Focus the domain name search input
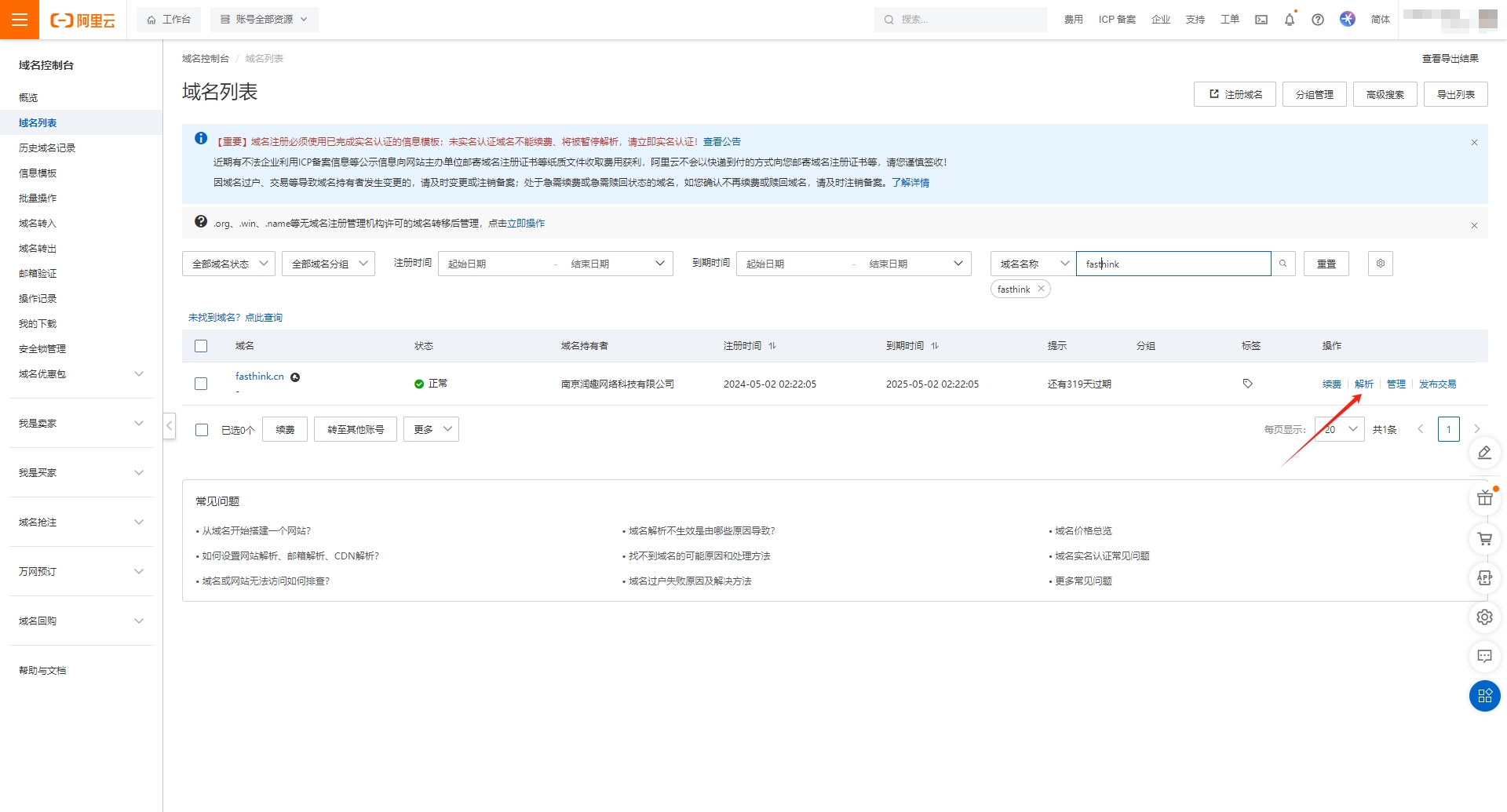This screenshot has height=812, width=1507. coord(1173,264)
